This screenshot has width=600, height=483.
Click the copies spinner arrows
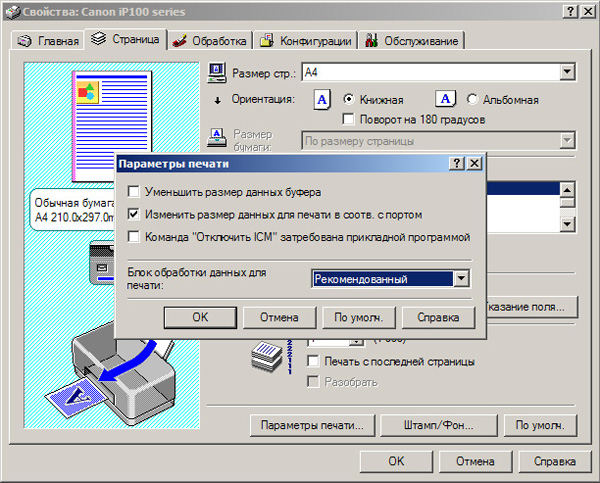tap(357, 342)
